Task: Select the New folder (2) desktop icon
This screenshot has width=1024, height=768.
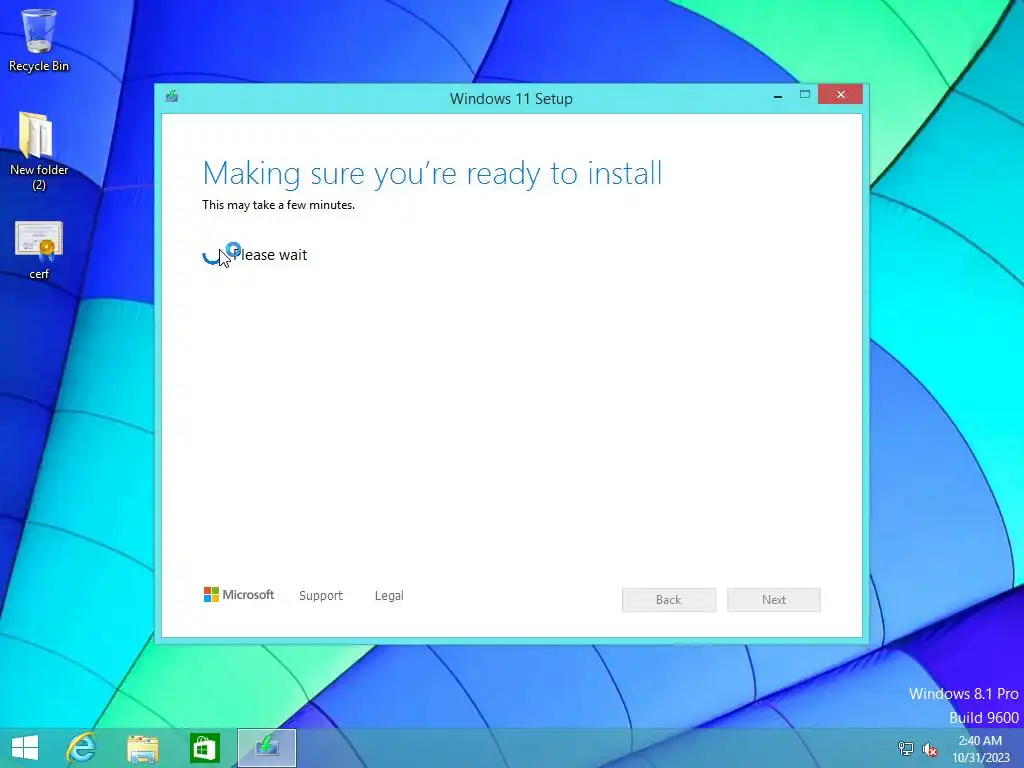Action: click(39, 150)
